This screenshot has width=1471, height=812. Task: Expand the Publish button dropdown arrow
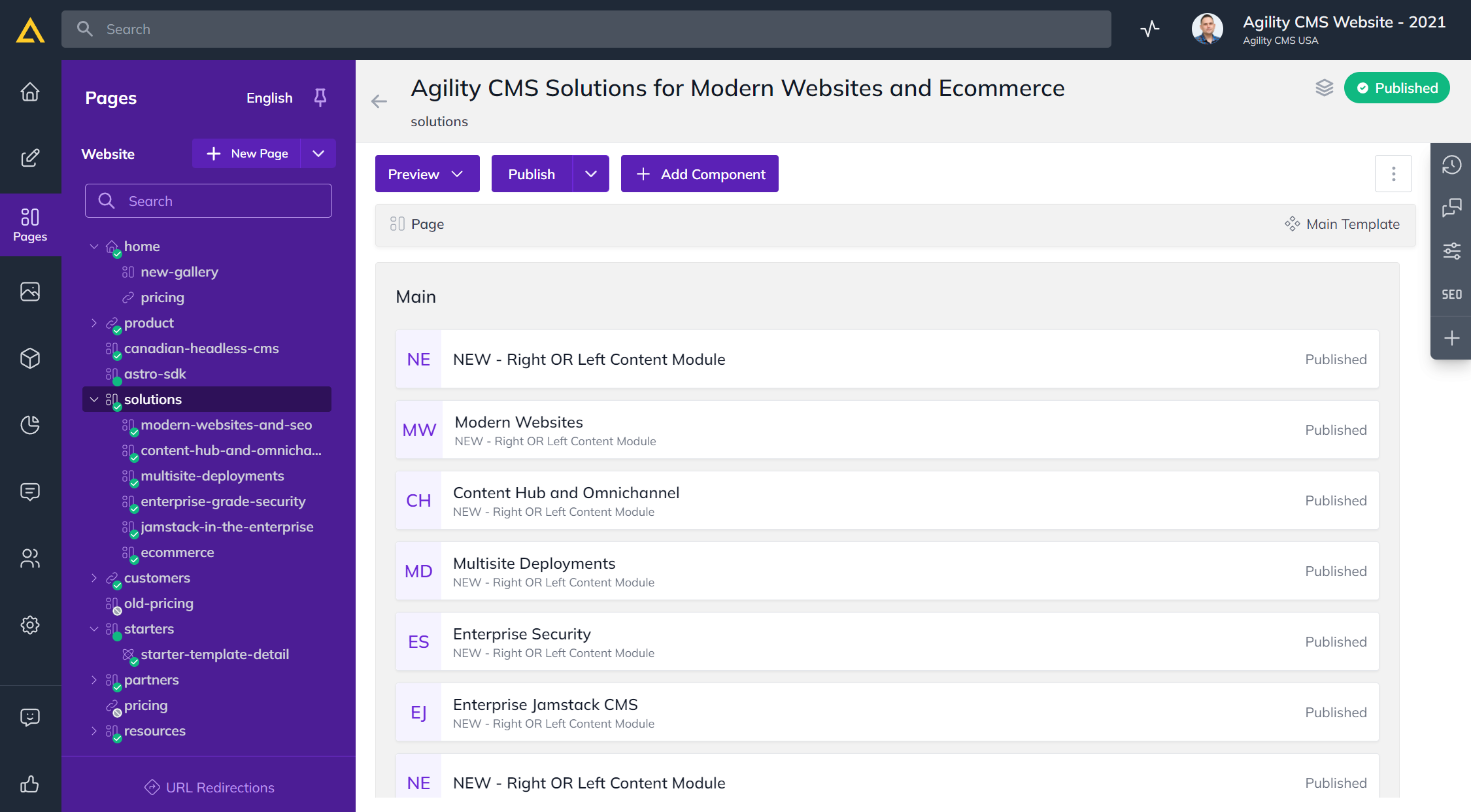(590, 173)
